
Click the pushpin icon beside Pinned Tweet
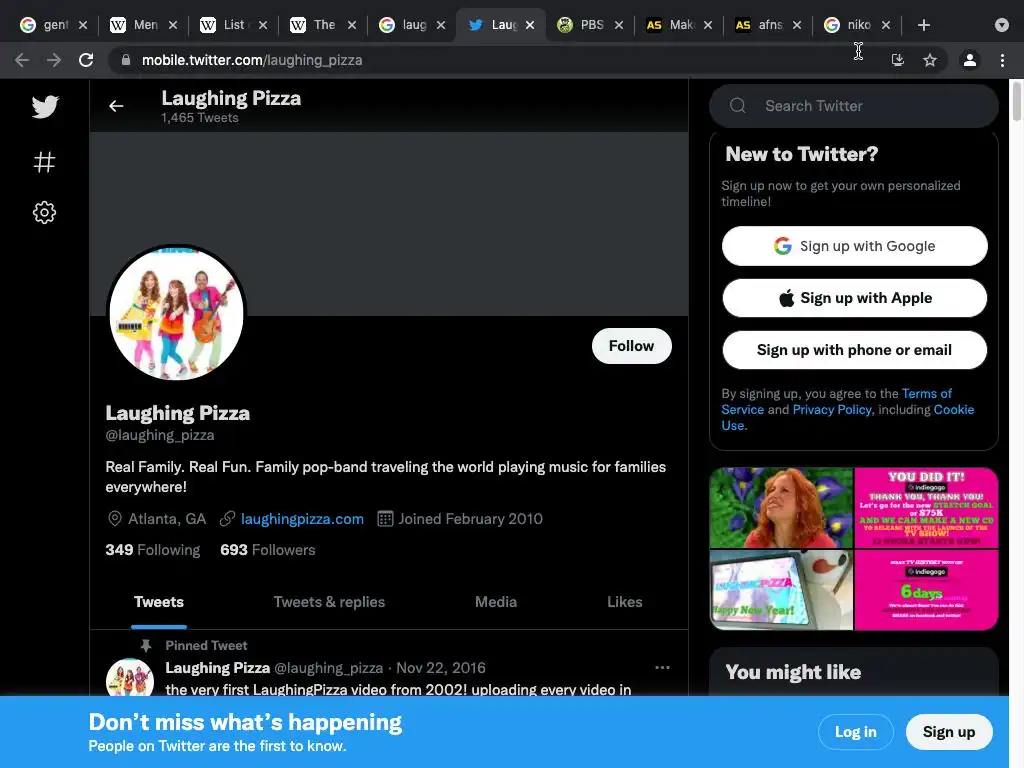click(146, 646)
